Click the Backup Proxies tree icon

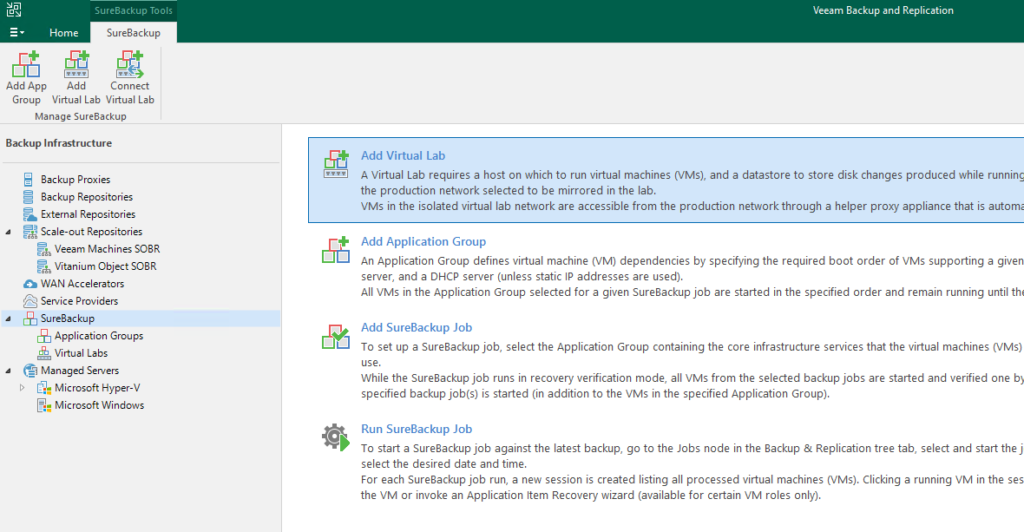point(29,179)
